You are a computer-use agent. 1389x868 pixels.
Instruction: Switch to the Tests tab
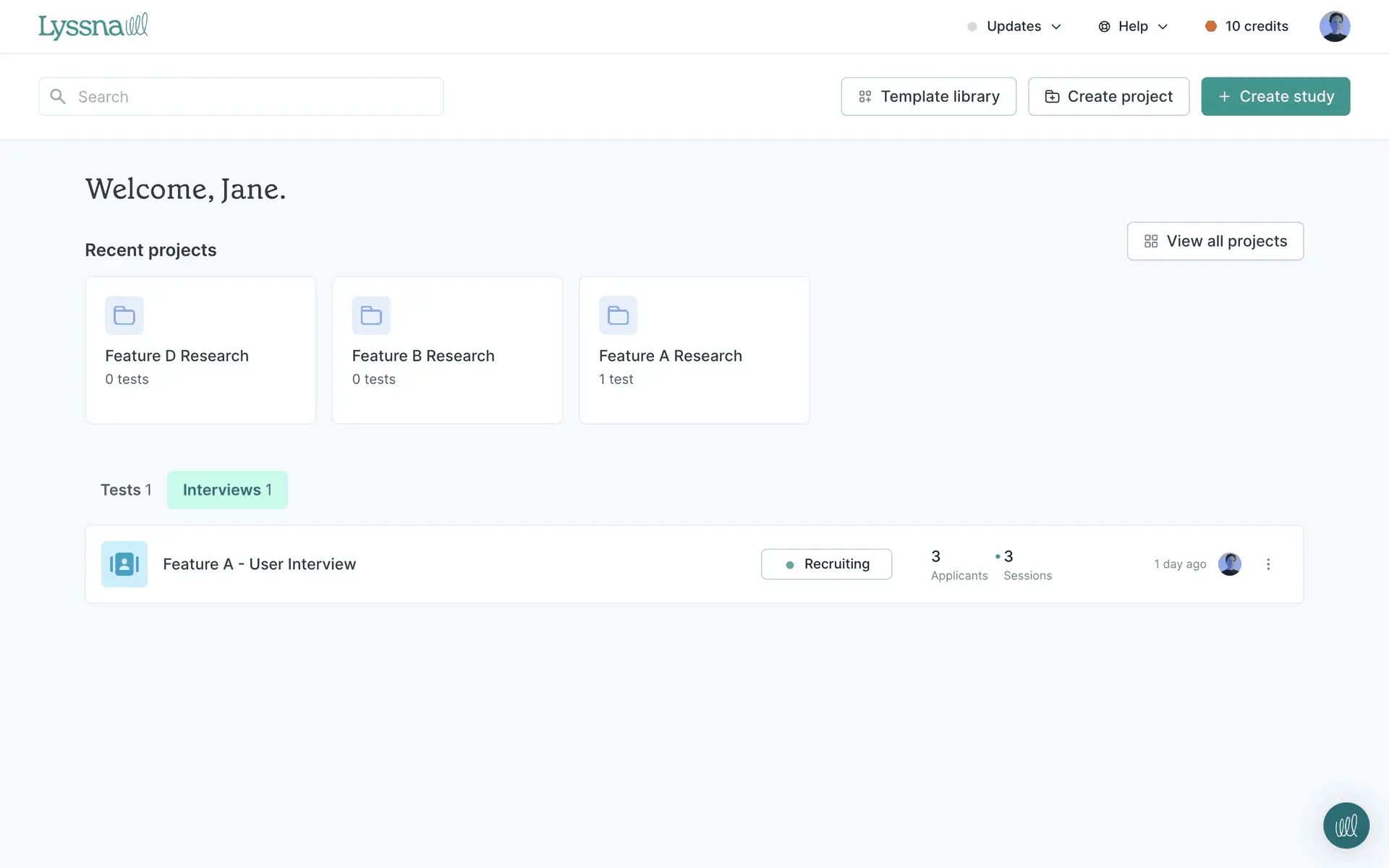126,490
